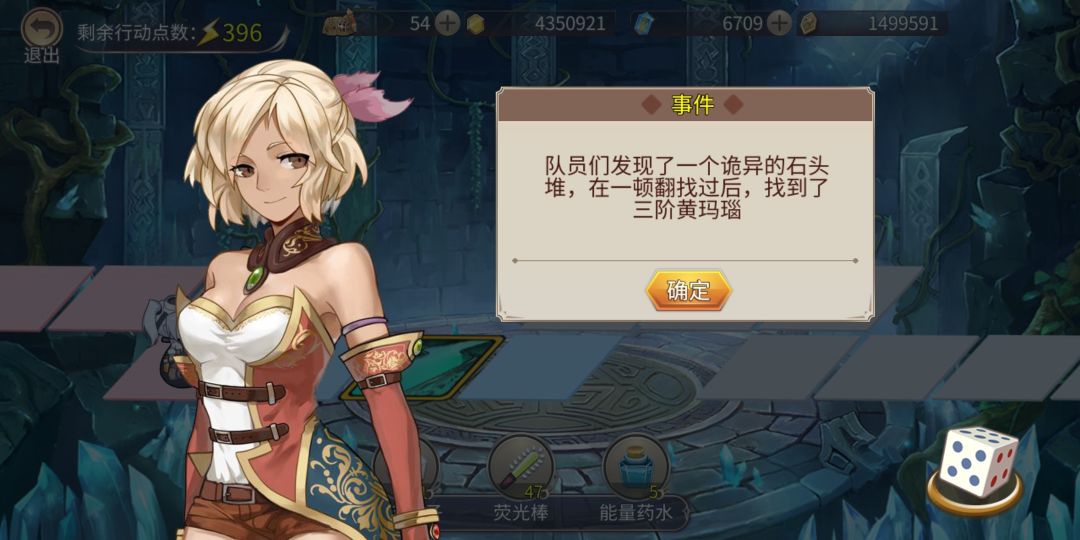Click the gold nugget currency icon
The height and width of the screenshot is (540, 1080).
click(475, 24)
